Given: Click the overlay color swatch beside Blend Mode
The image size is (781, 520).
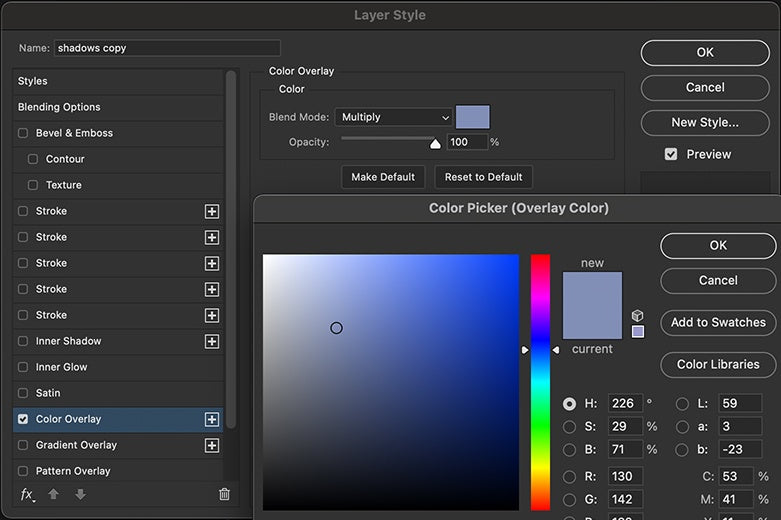Looking at the screenshot, I should tap(473, 117).
